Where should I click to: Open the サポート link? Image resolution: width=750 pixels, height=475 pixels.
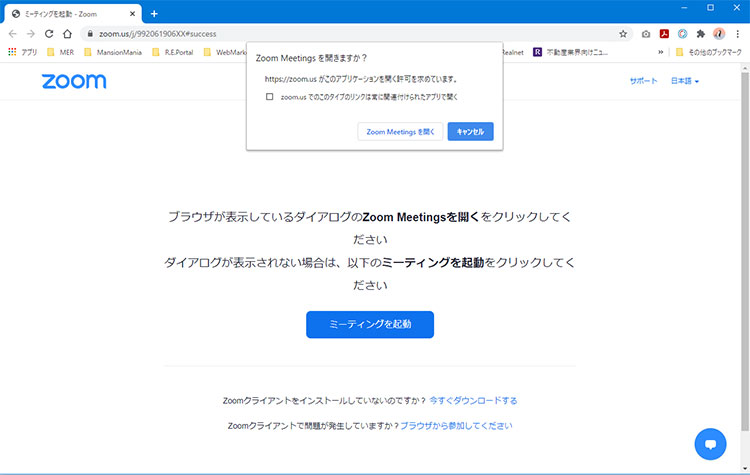coord(643,81)
